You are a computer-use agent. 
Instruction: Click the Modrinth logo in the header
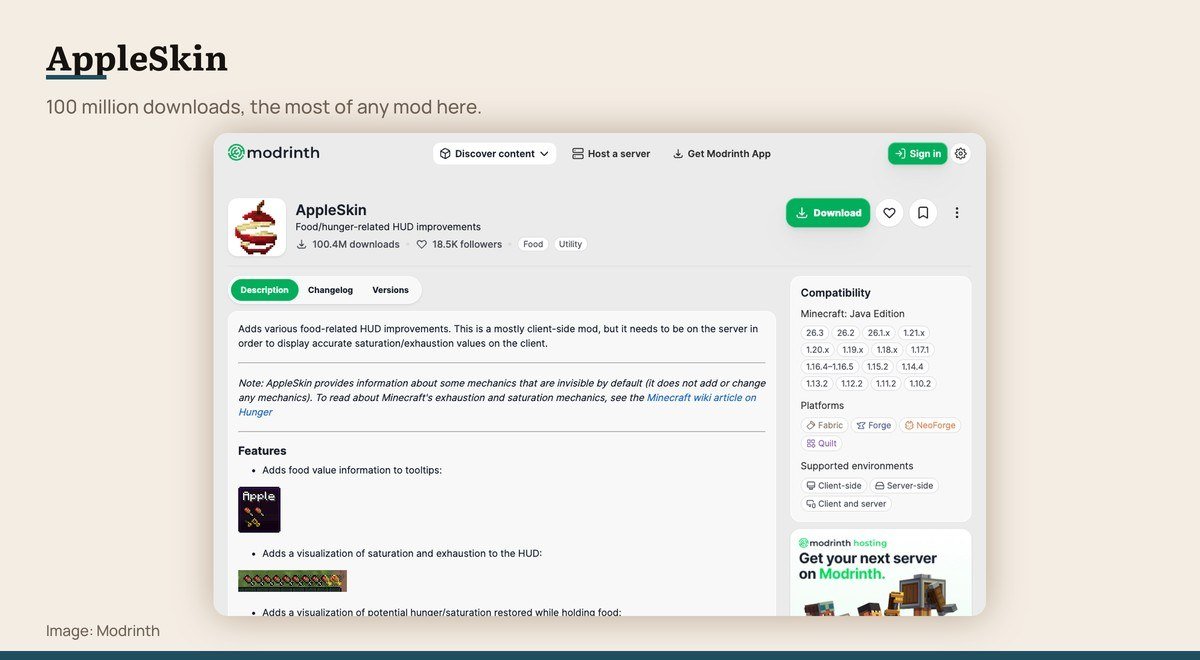pos(273,153)
